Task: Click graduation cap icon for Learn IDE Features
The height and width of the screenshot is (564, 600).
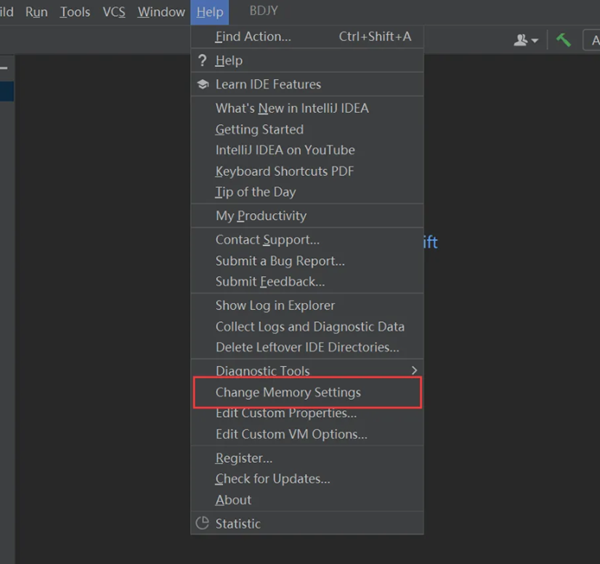Action: [202, 85]
